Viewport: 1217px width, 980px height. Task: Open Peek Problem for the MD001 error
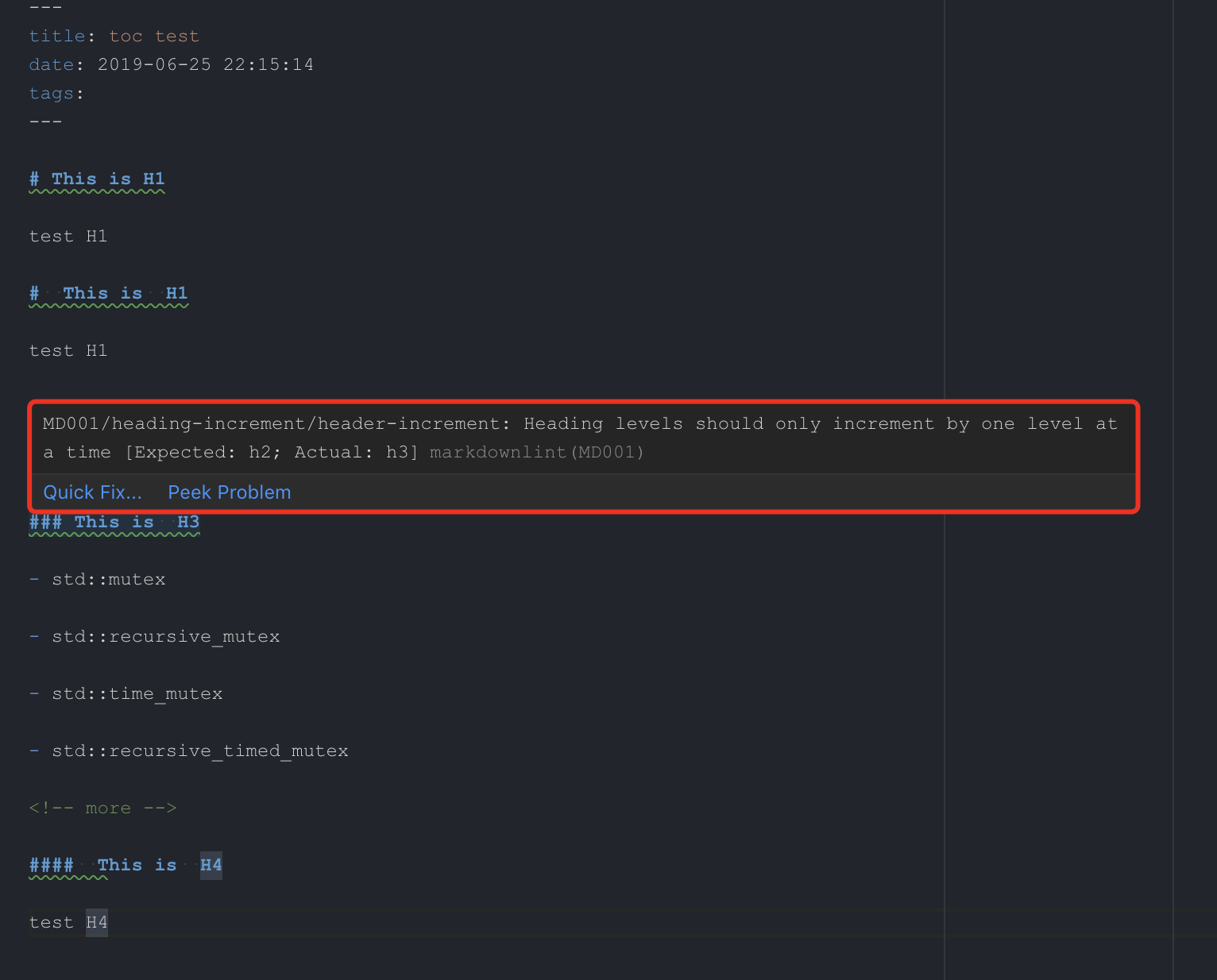pyautogui.click(x=229, y=492)
